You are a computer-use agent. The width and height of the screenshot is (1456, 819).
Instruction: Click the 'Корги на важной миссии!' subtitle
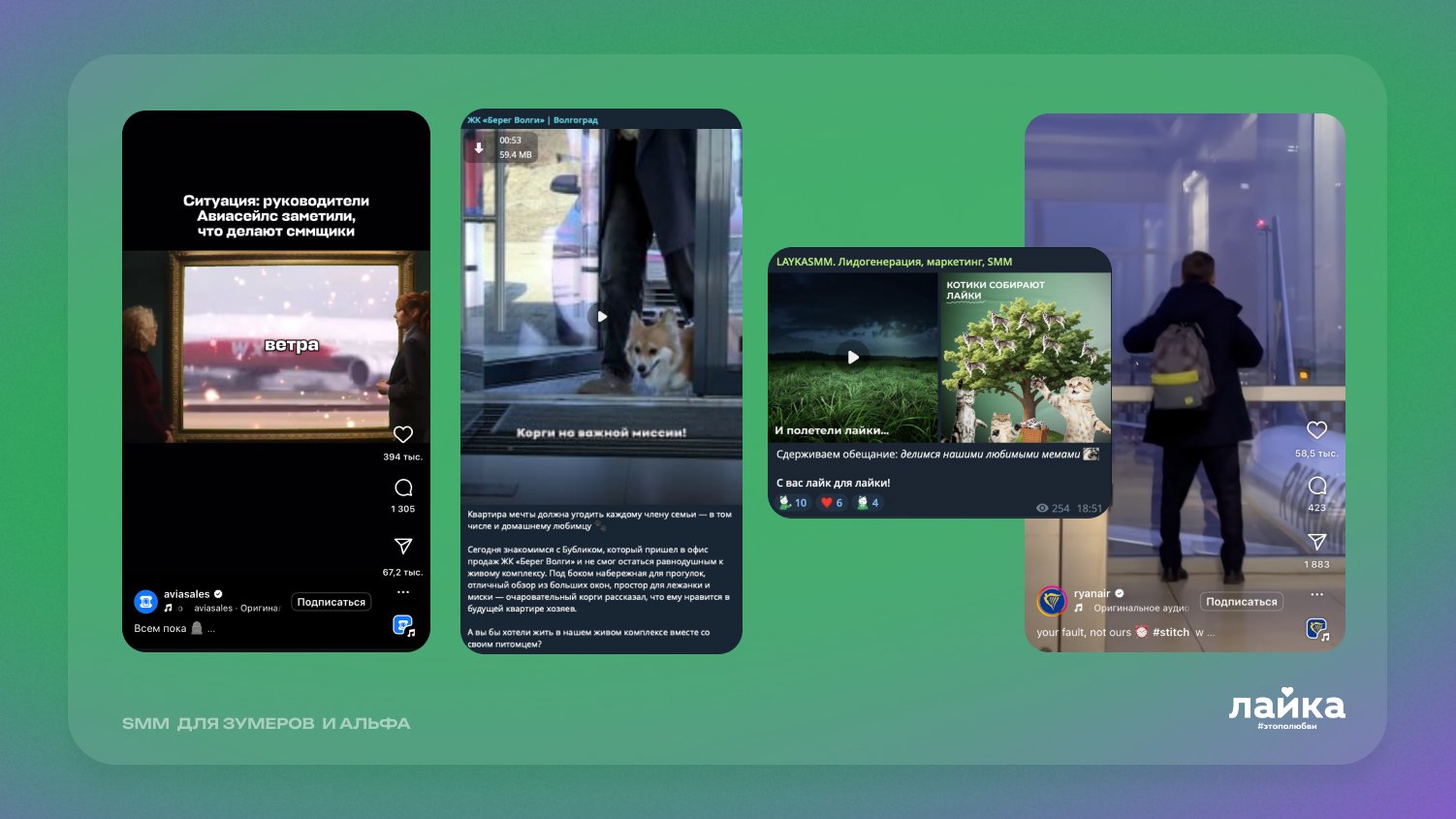click(602, 432)
